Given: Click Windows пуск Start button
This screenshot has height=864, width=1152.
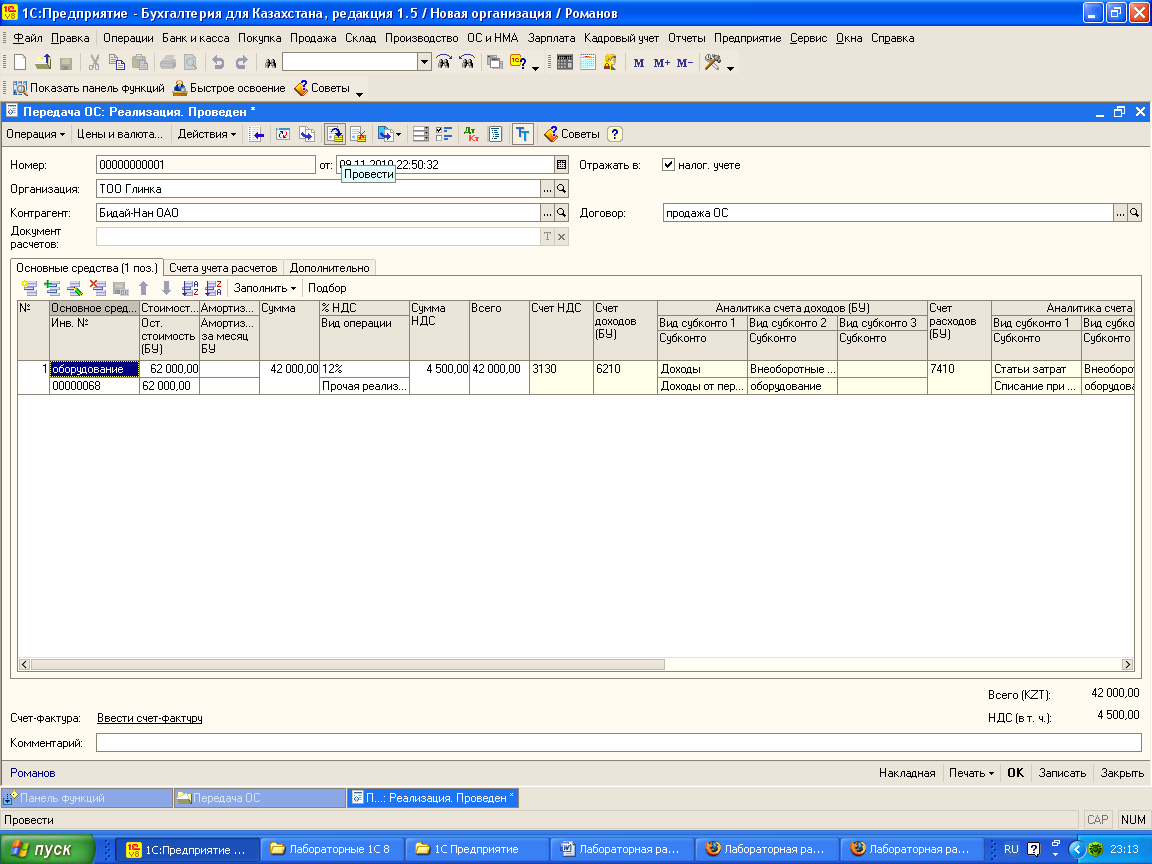Looking at the screenshot, I should [48, 849].
